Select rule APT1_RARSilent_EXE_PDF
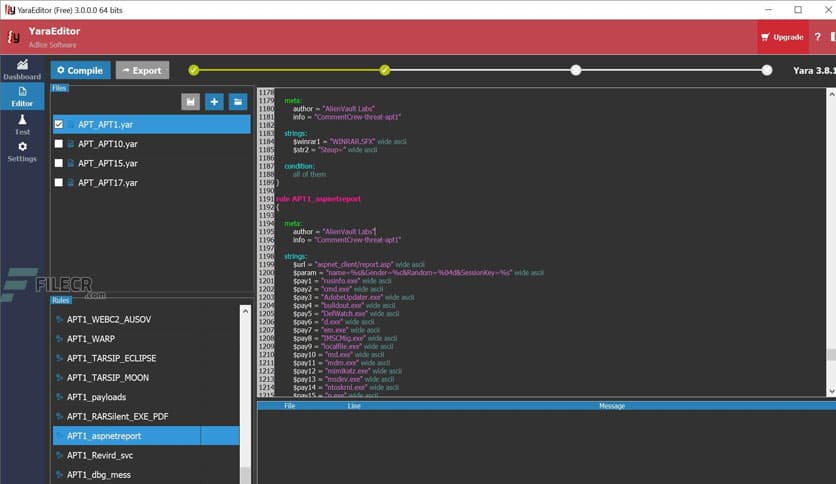836x484 pixels. point(146,416)
